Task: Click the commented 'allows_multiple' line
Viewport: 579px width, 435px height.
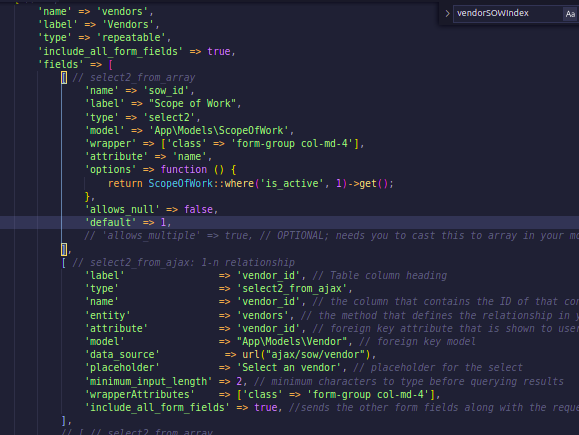Action: (x=331, y=236)
